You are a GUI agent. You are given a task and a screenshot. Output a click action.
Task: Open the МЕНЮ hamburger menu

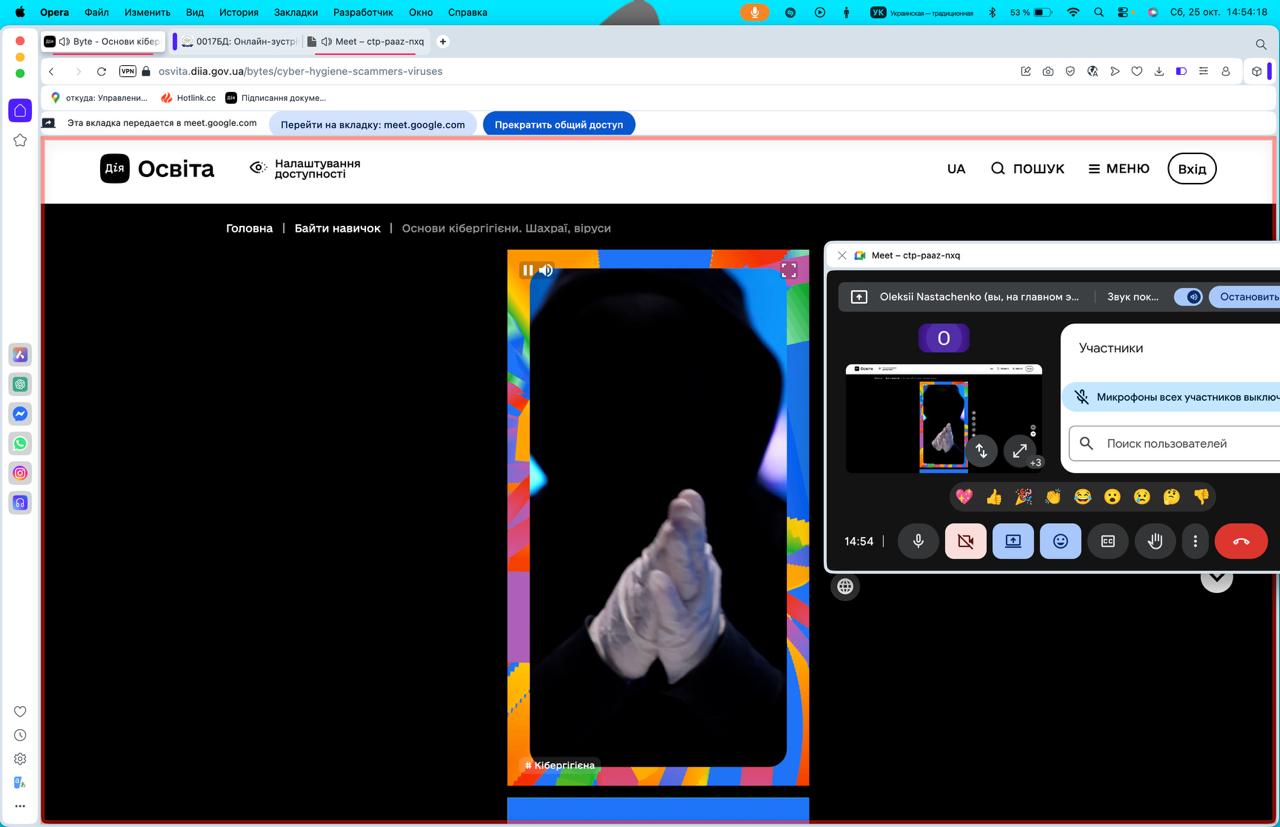1119,169
